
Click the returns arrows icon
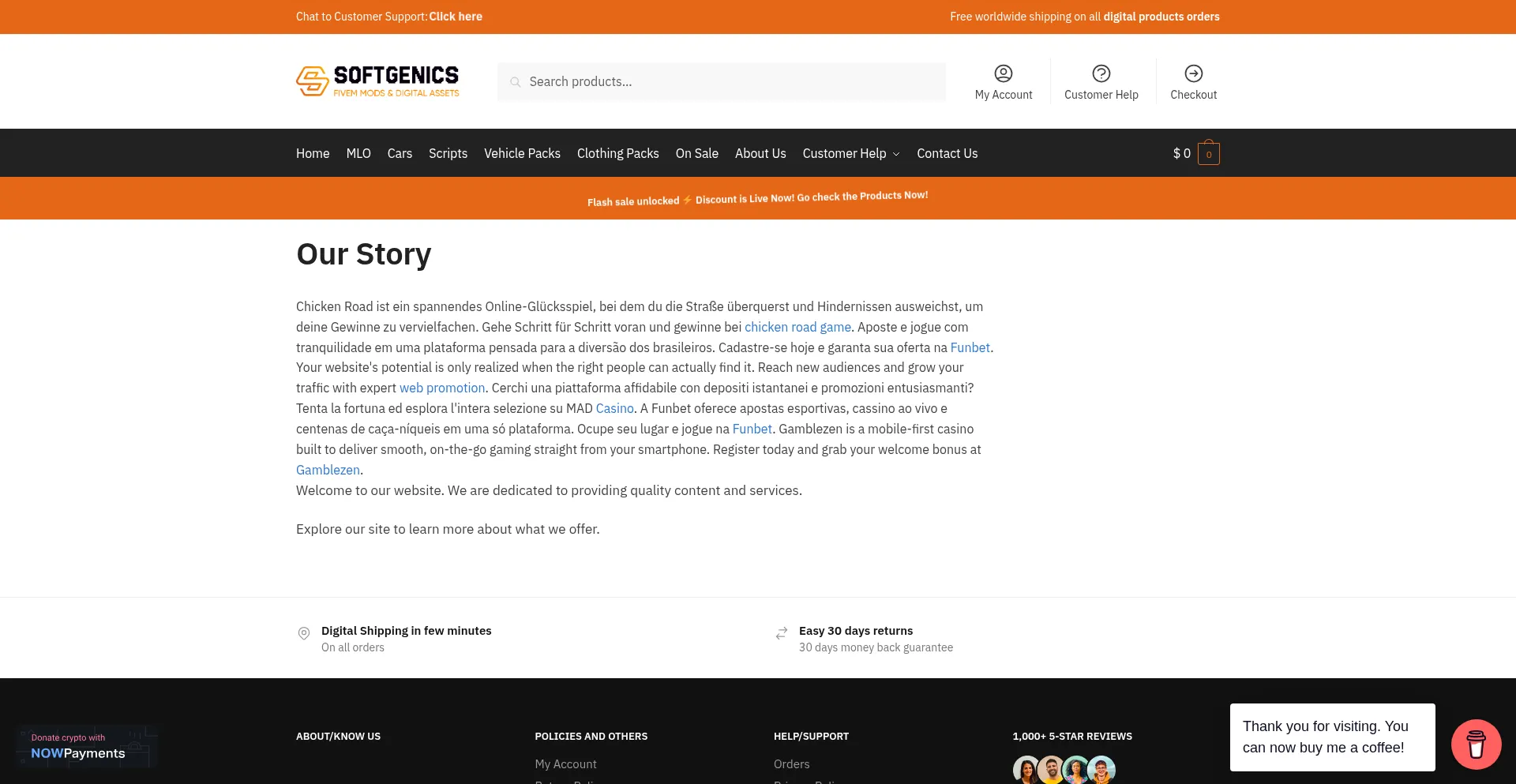pos(782,633)
